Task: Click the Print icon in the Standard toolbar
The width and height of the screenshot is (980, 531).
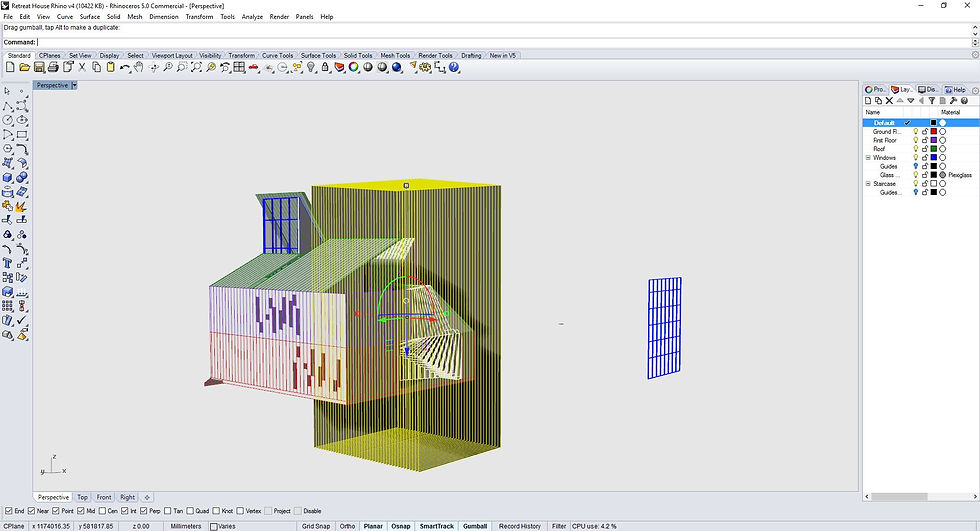Action: click(53, 67)
